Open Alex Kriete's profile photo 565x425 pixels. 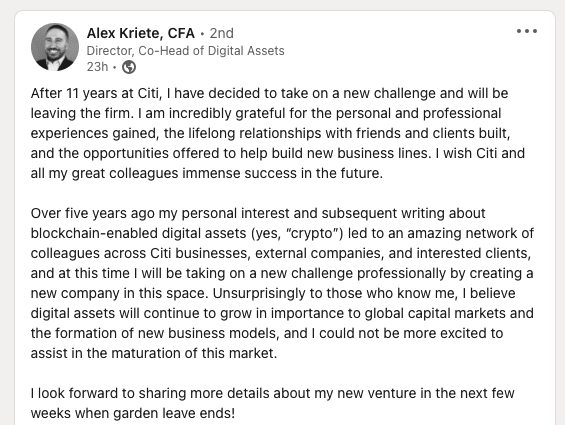(x=55, y=47)
